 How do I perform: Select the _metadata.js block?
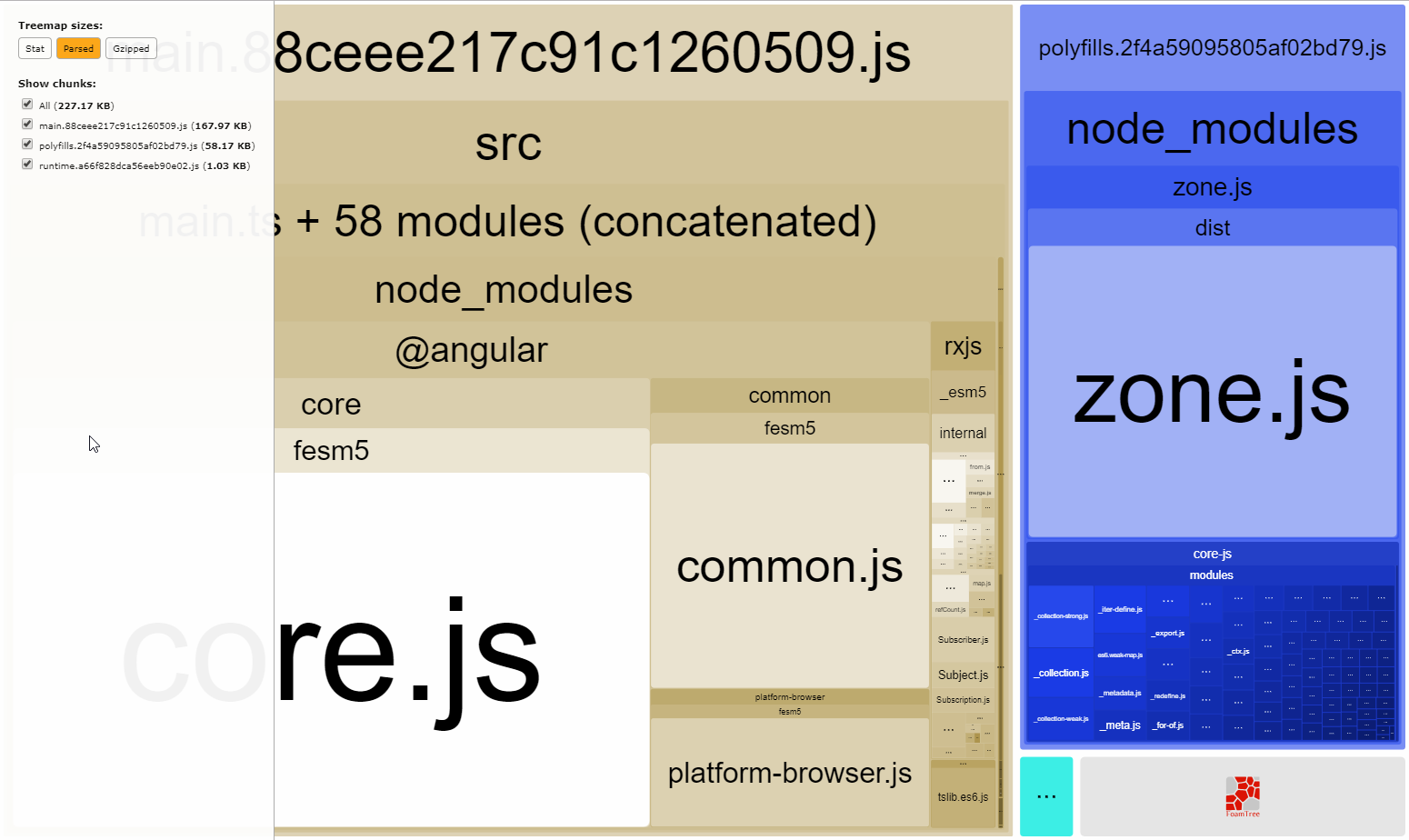[1120, 693]
